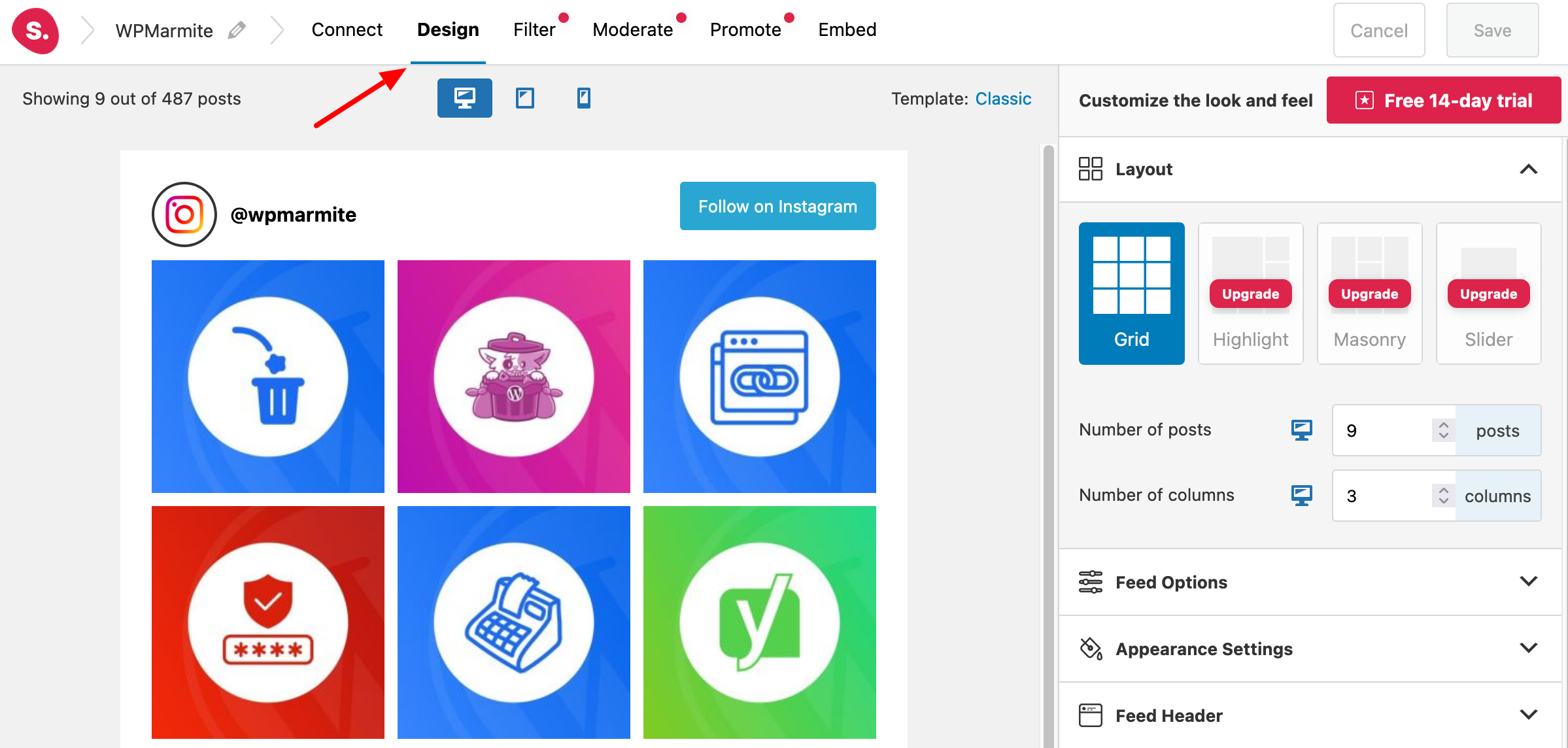Viewport: 1568px width, 748px height.
Task: Open the Embed tab
Action: coord(847,30)
